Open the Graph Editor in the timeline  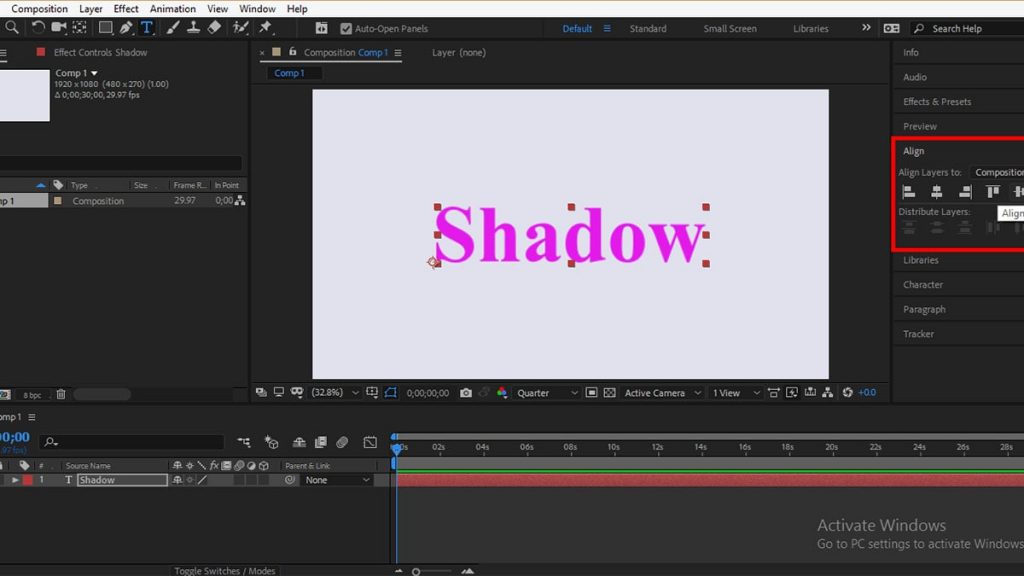point(371,442)
